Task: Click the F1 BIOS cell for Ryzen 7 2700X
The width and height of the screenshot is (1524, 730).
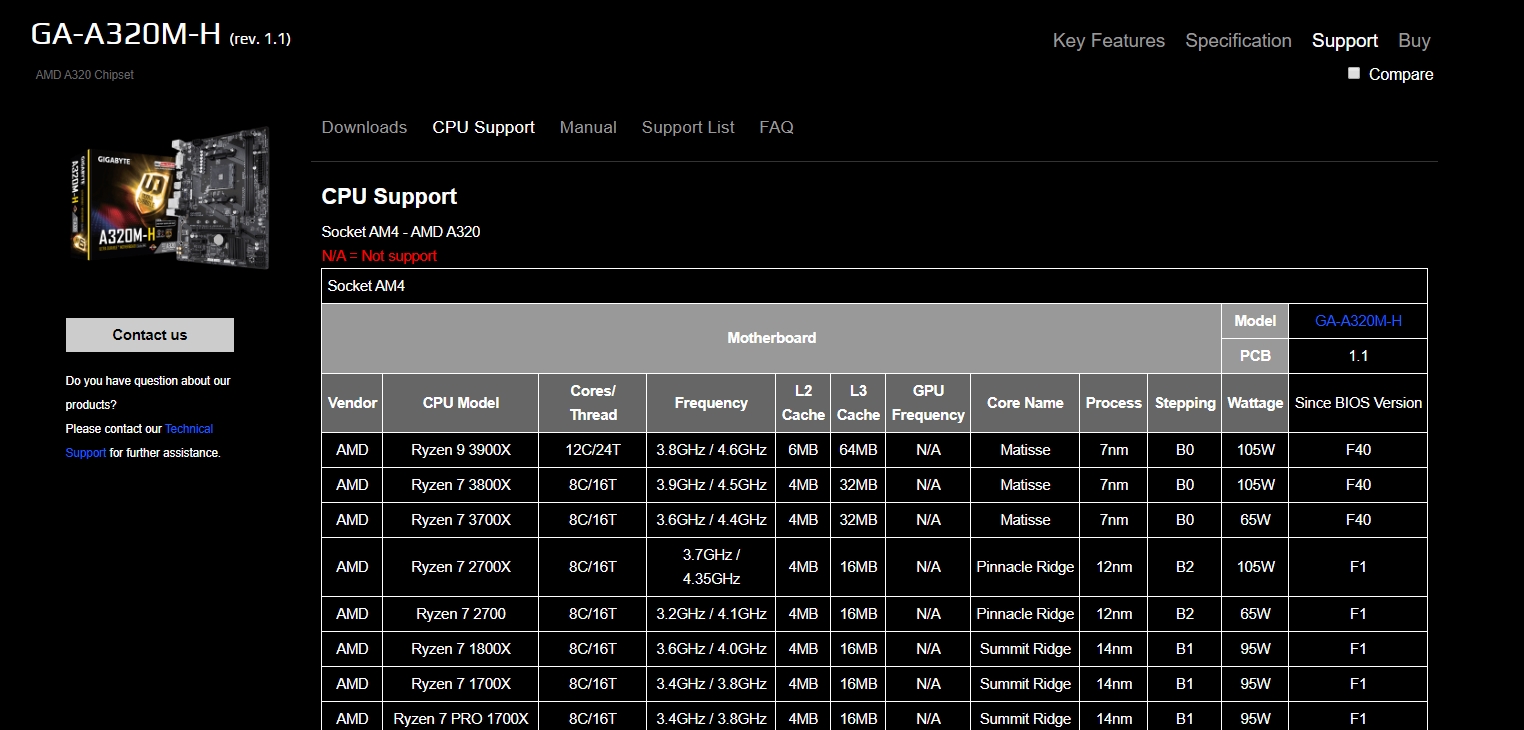Action: [x=1358, y=567]
